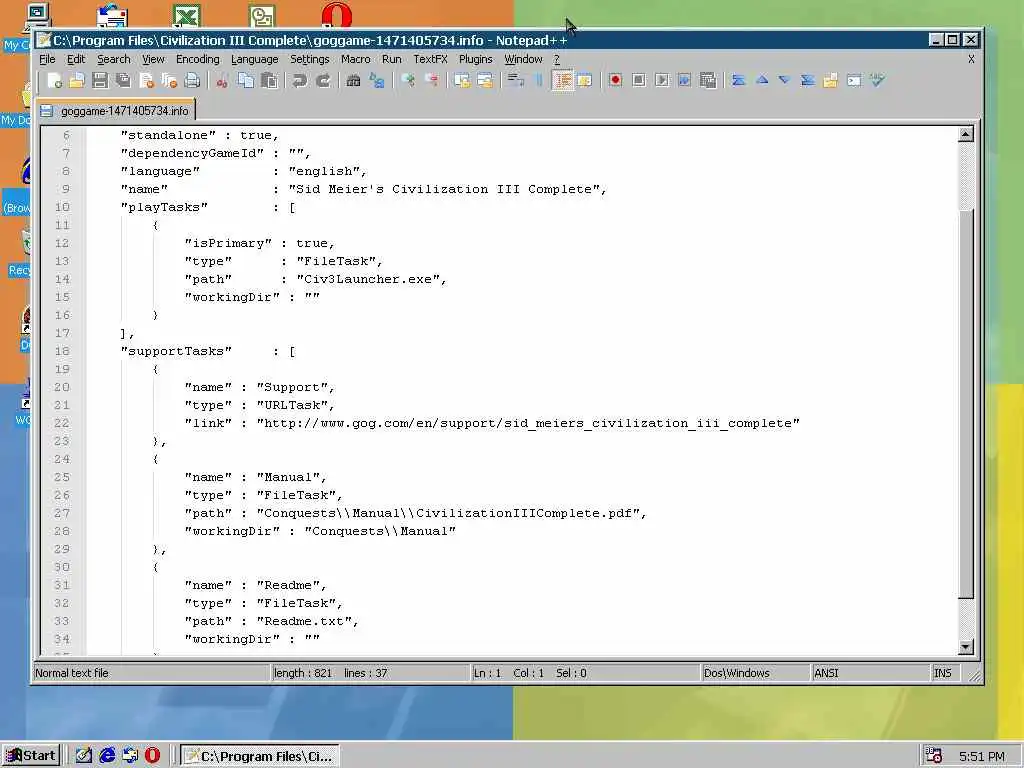Close document via menu bar X button
The image size is (1024, 768).
[x=971, y=59]
